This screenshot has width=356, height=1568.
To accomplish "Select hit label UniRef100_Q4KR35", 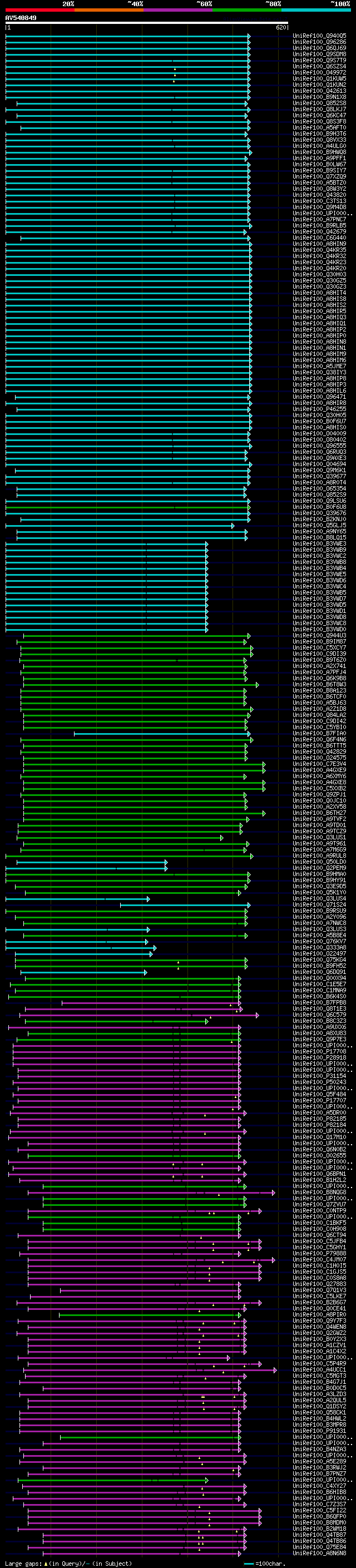I will click(319, 250).
